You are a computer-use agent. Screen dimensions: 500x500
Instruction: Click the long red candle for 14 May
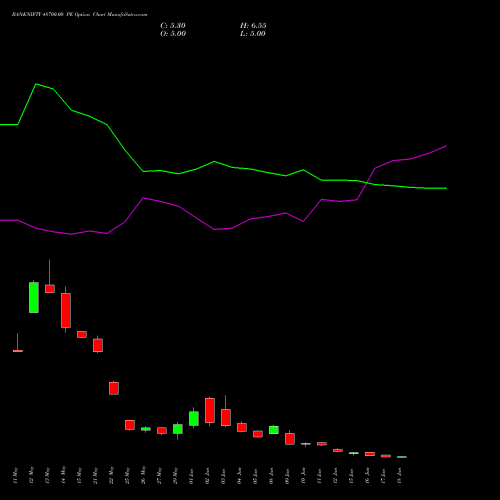66,310
